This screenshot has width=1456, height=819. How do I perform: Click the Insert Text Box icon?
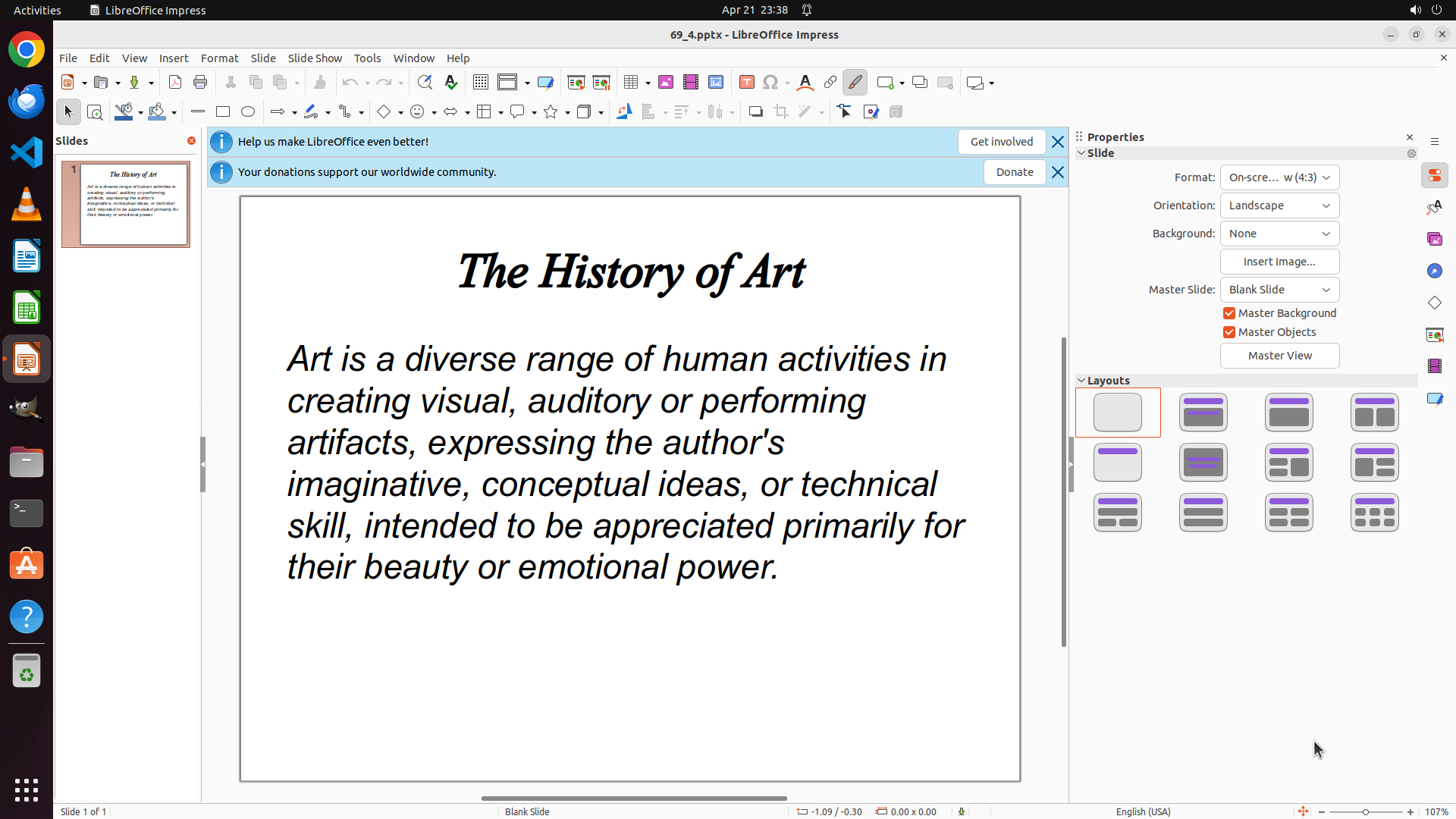tap(746, 83)
